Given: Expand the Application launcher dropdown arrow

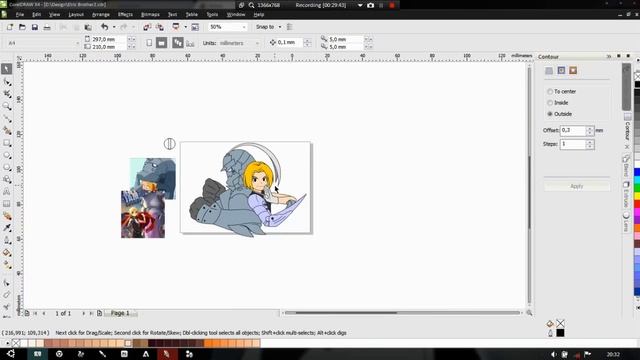Looking at the screenshot, I should point(185,27).
